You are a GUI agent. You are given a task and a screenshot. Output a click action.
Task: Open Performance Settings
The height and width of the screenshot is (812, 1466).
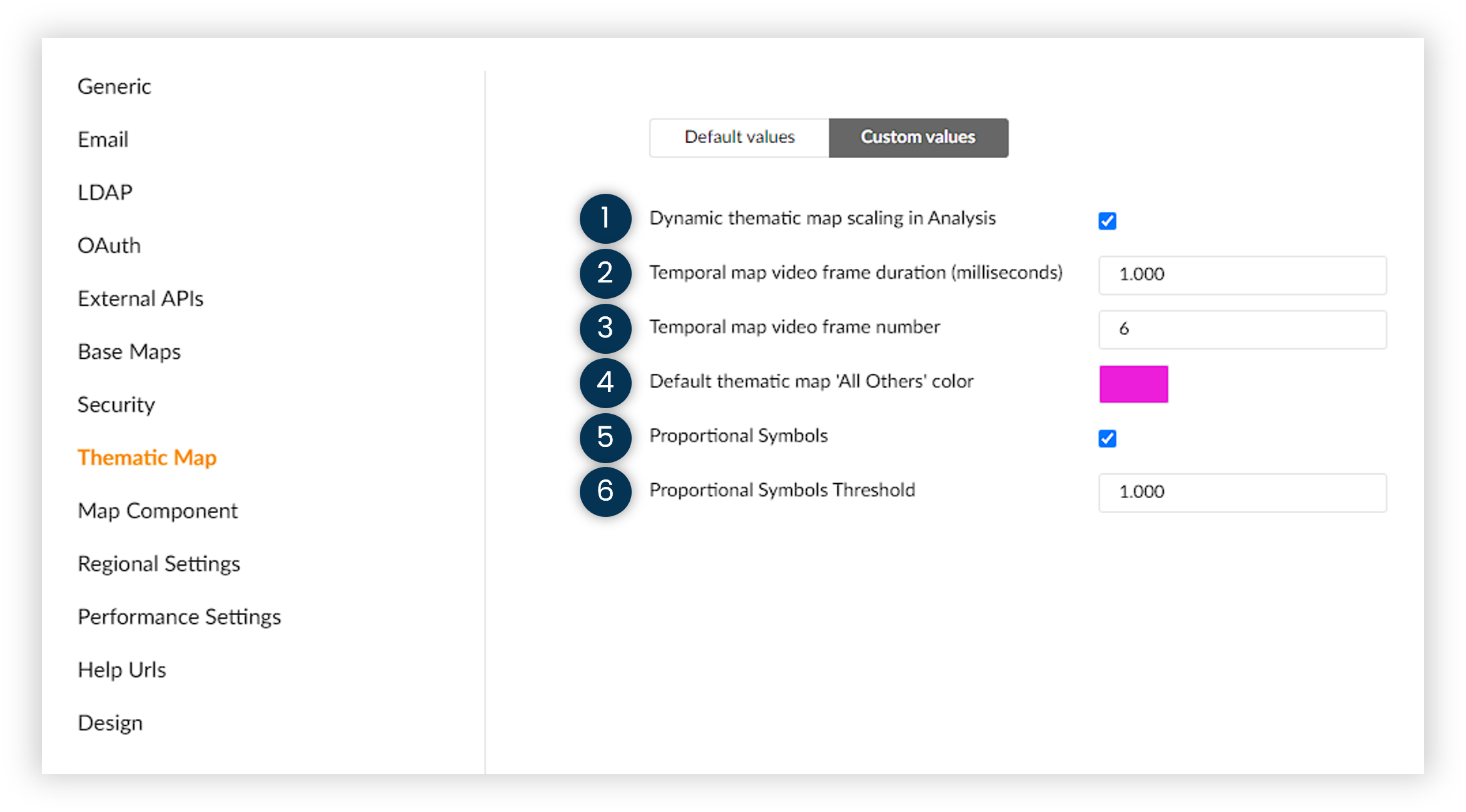(x=179, y=616)
